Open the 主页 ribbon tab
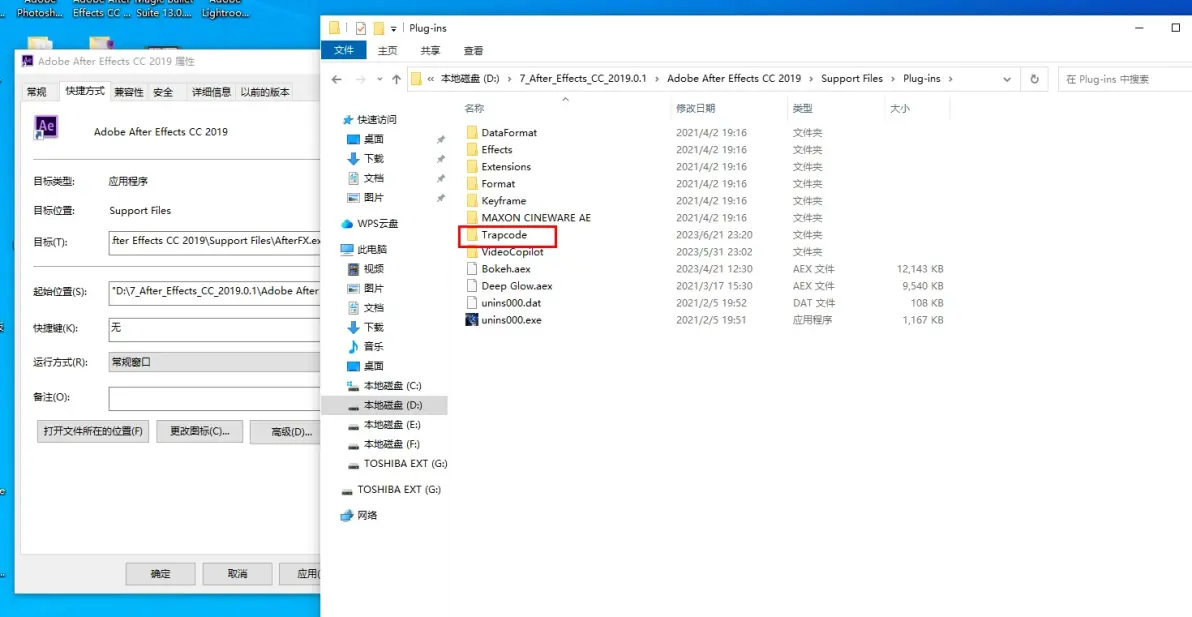This screenshot has height=617, width=1192. tap(388, 51)
